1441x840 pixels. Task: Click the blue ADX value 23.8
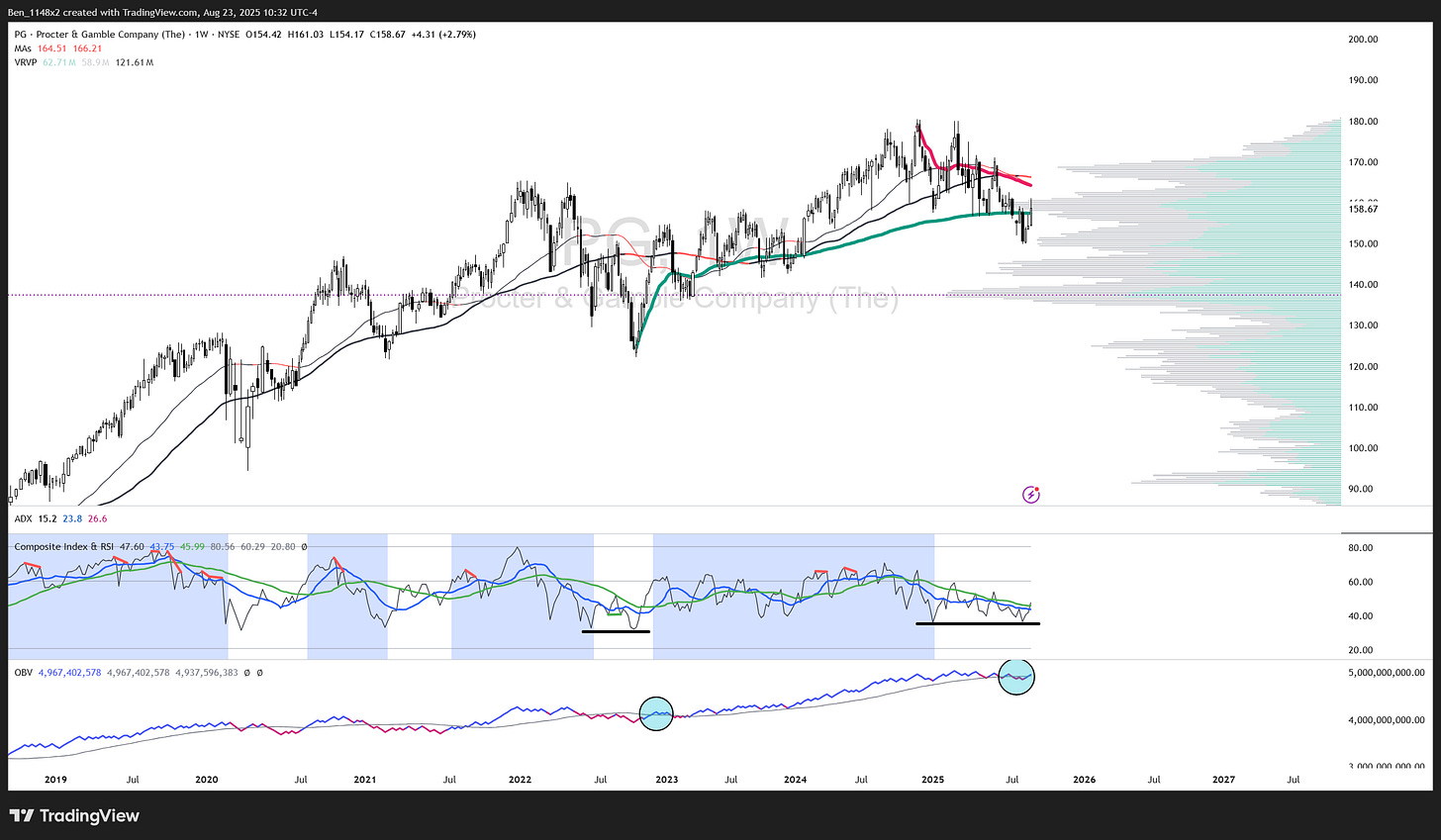pos(73,517)
